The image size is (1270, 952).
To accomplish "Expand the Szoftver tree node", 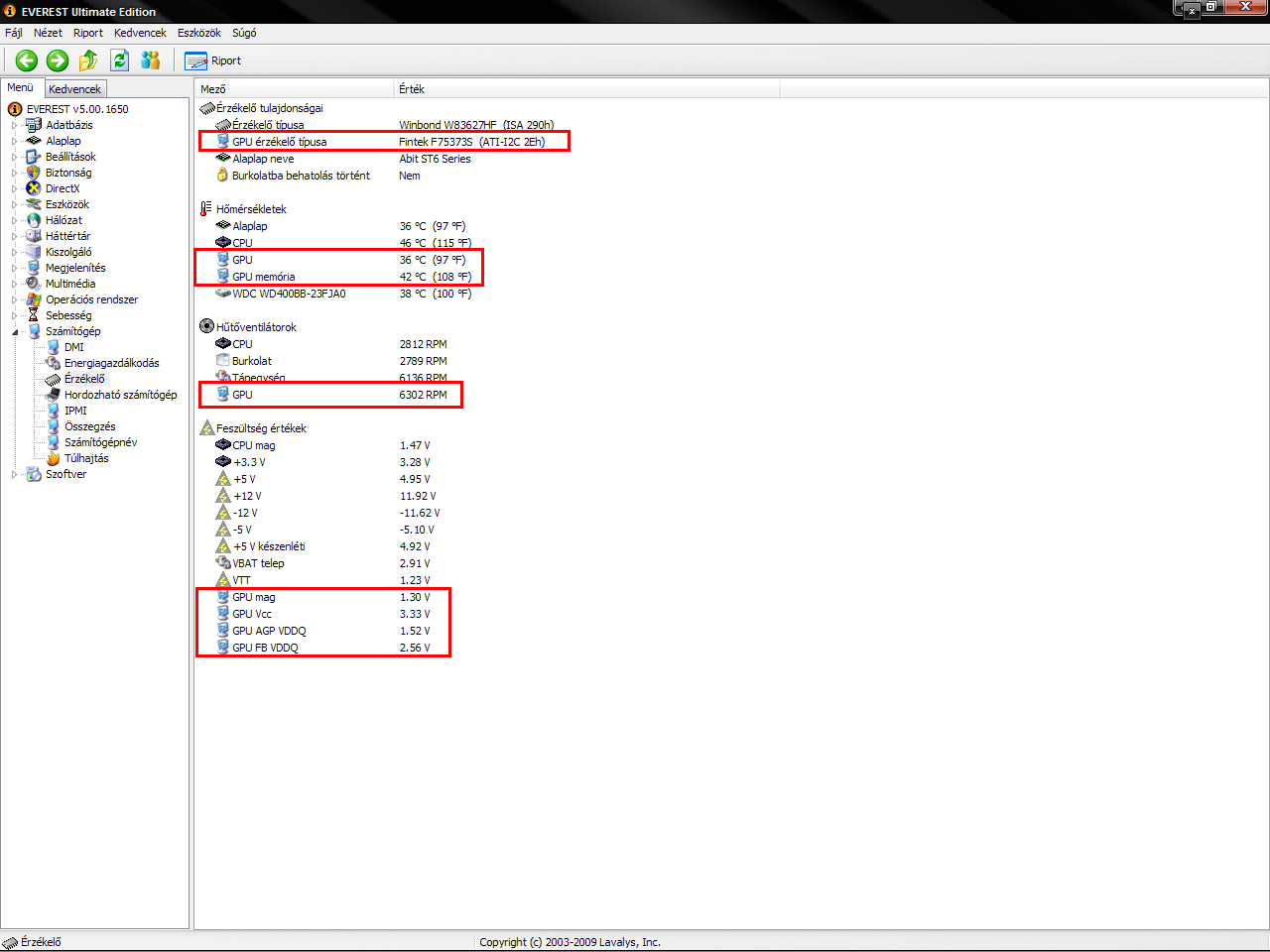I will click(x=15, y=474).
